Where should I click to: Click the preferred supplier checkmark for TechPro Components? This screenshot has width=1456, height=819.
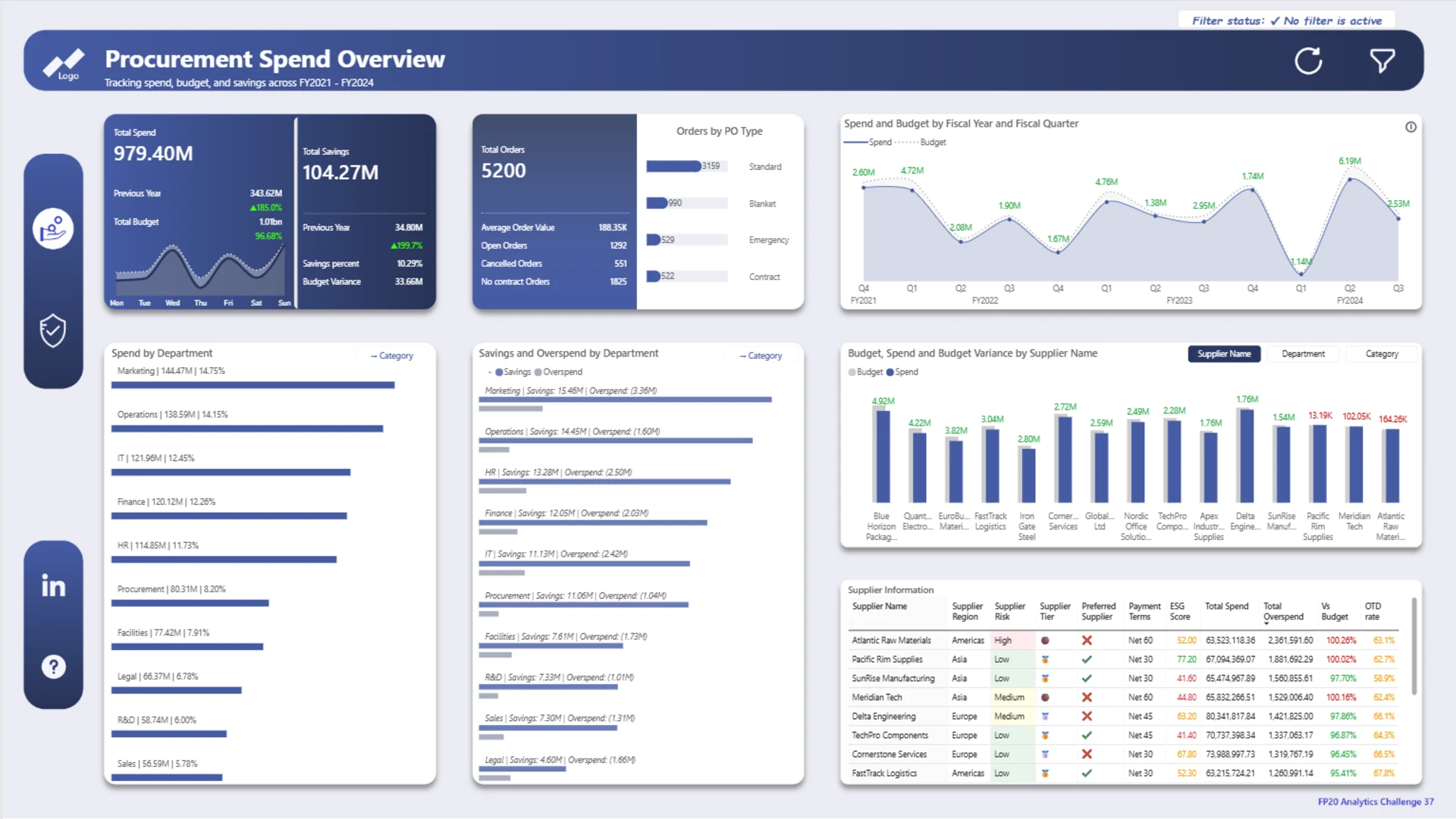[1087, 735]
